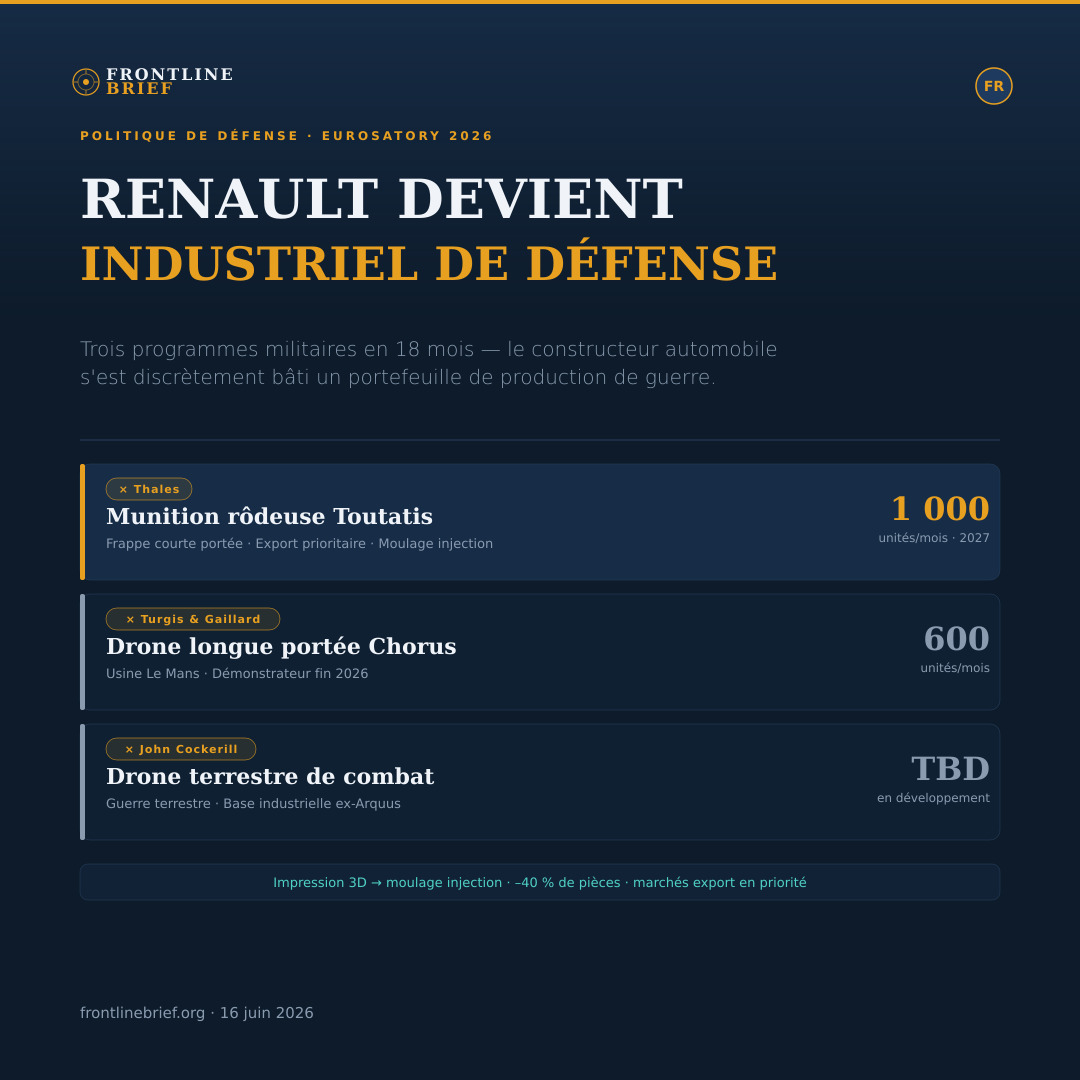The image size is (1080, 1080).
Task: Click the FRONTLINE BRIEF wordmark
Action: pyautogui.click(x=169, y=81)
